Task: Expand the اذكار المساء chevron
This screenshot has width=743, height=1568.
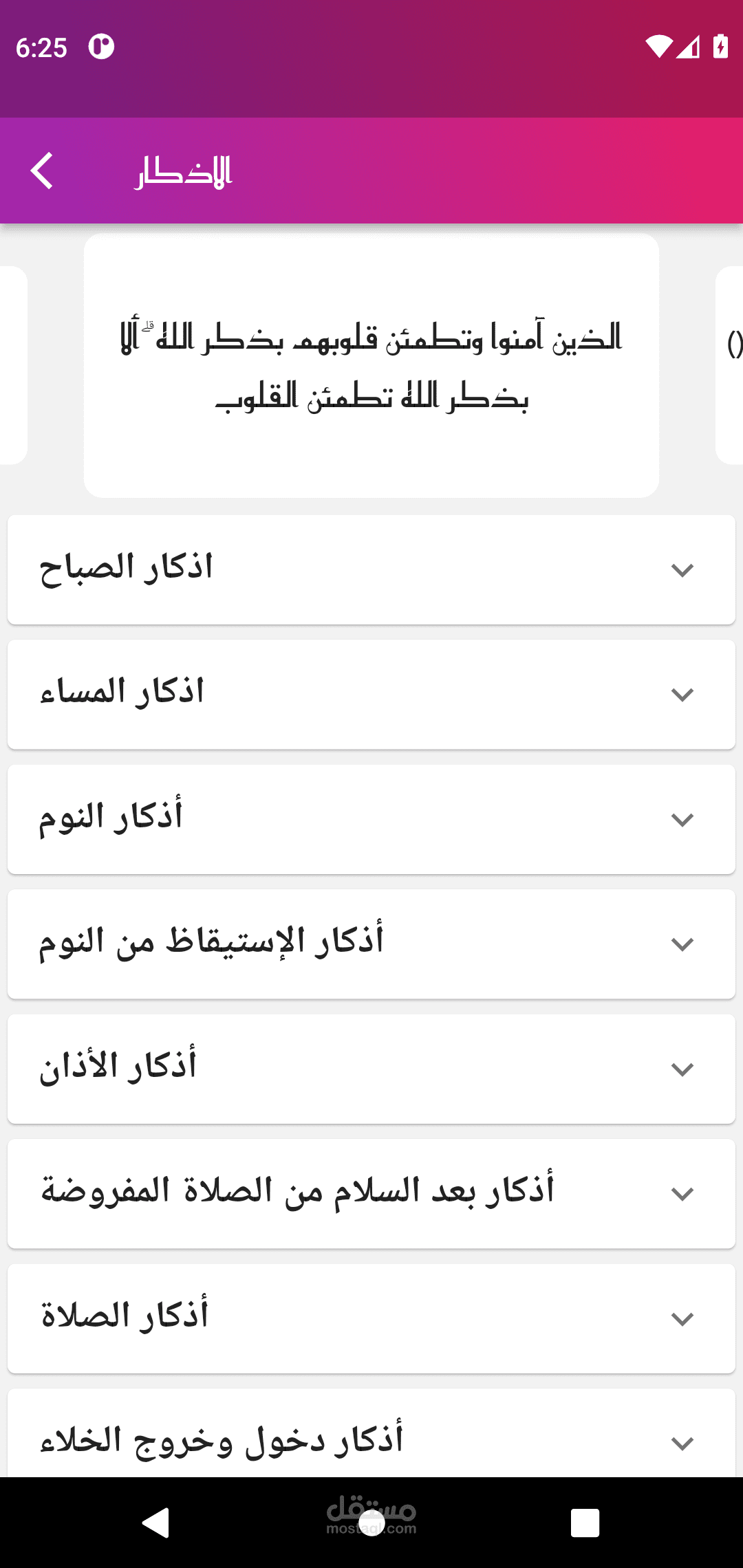Action: [682, 695]
